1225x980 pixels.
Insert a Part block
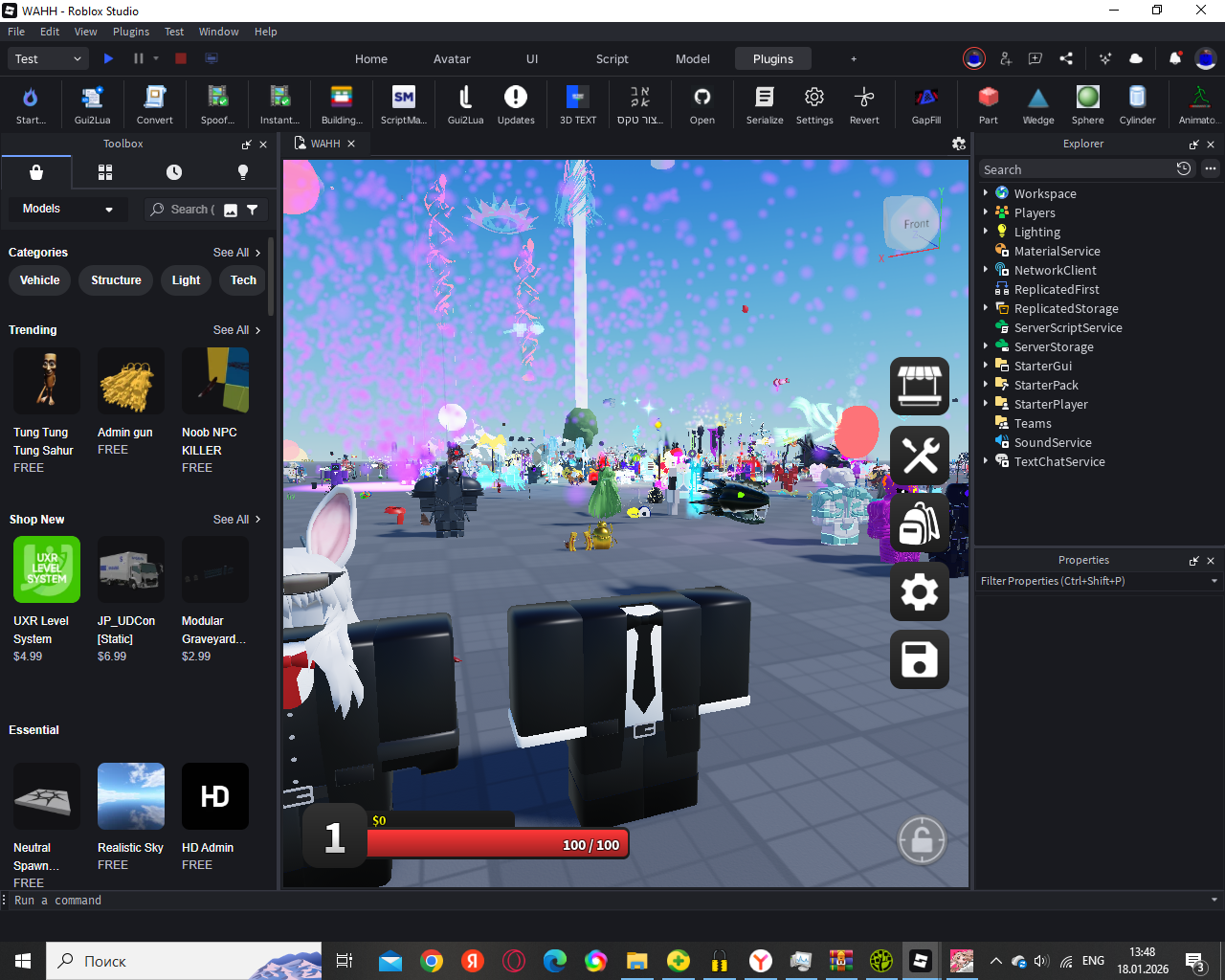989,104
